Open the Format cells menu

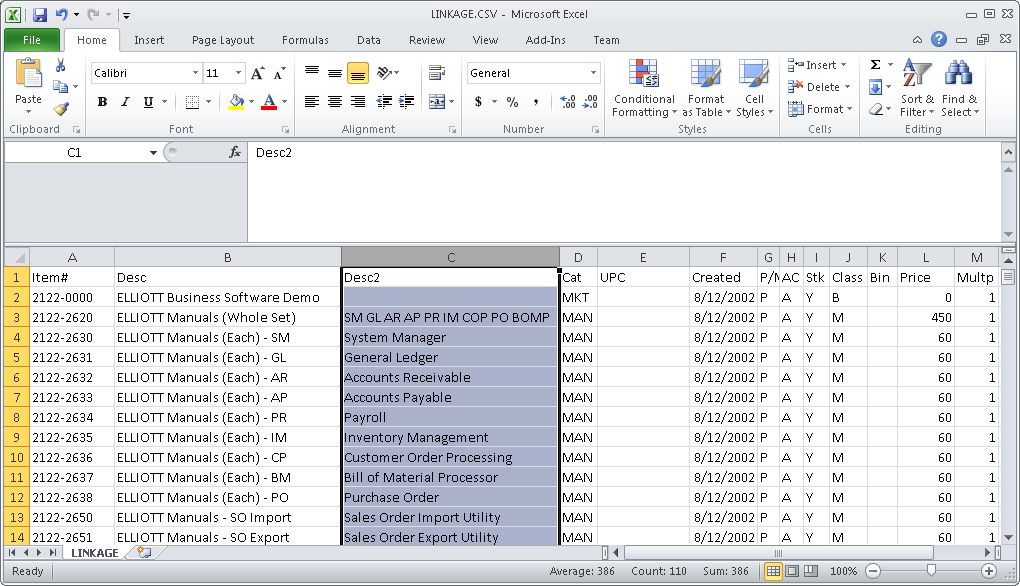(x=820, y=109)
